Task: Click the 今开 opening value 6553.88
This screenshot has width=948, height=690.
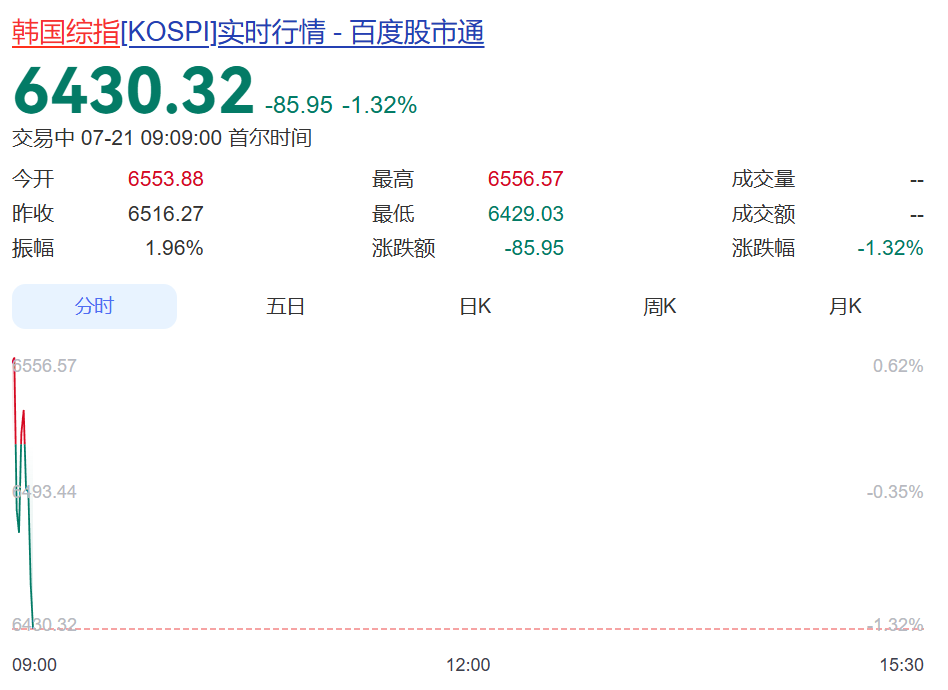Action: point(166,179)
